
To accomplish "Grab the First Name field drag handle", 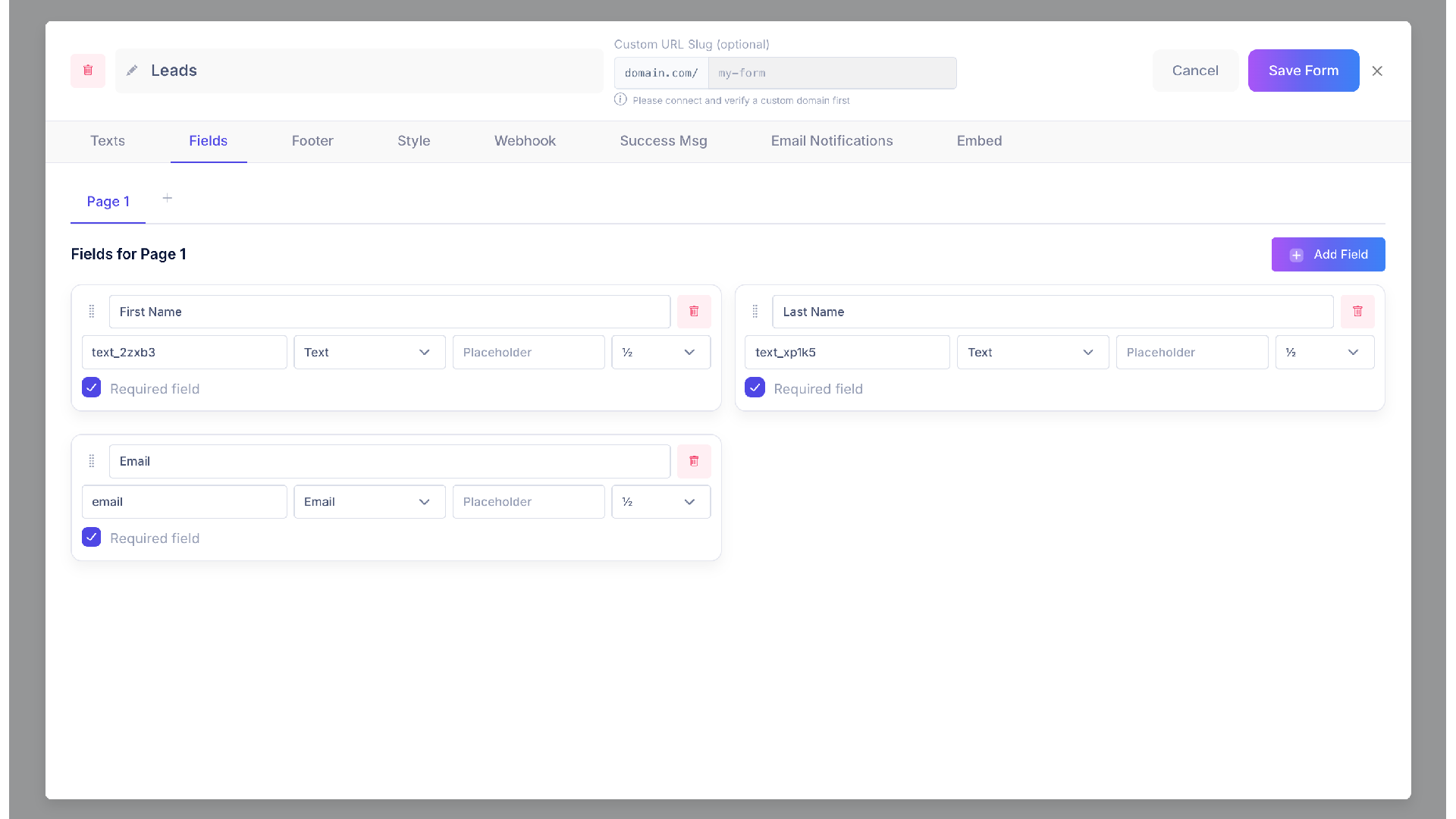I will [x=92, y=312].
